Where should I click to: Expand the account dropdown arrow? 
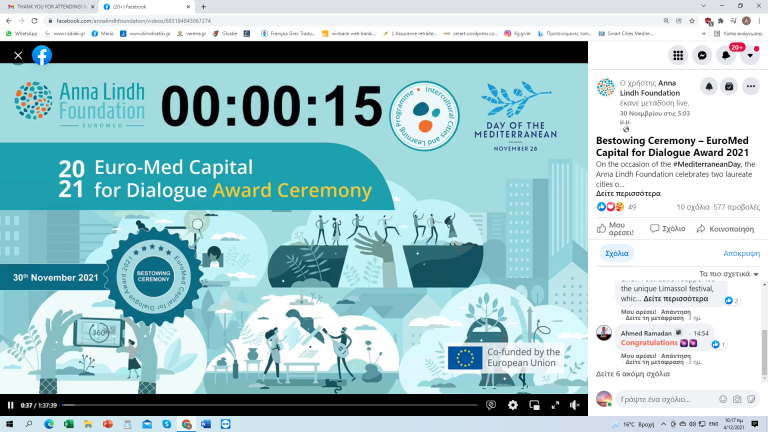click(751, 56)
